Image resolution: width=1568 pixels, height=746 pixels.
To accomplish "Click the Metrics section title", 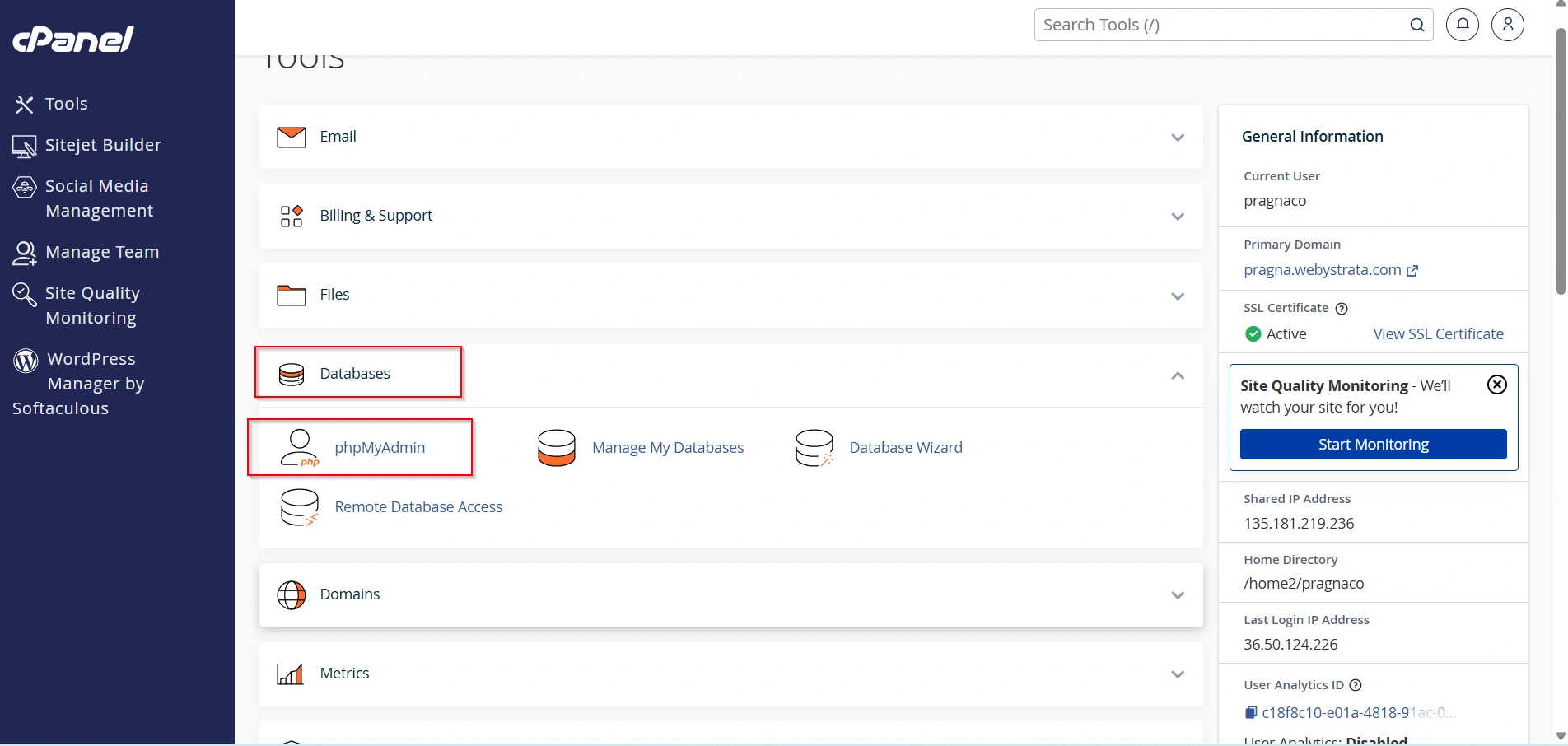I will point(344,674).
